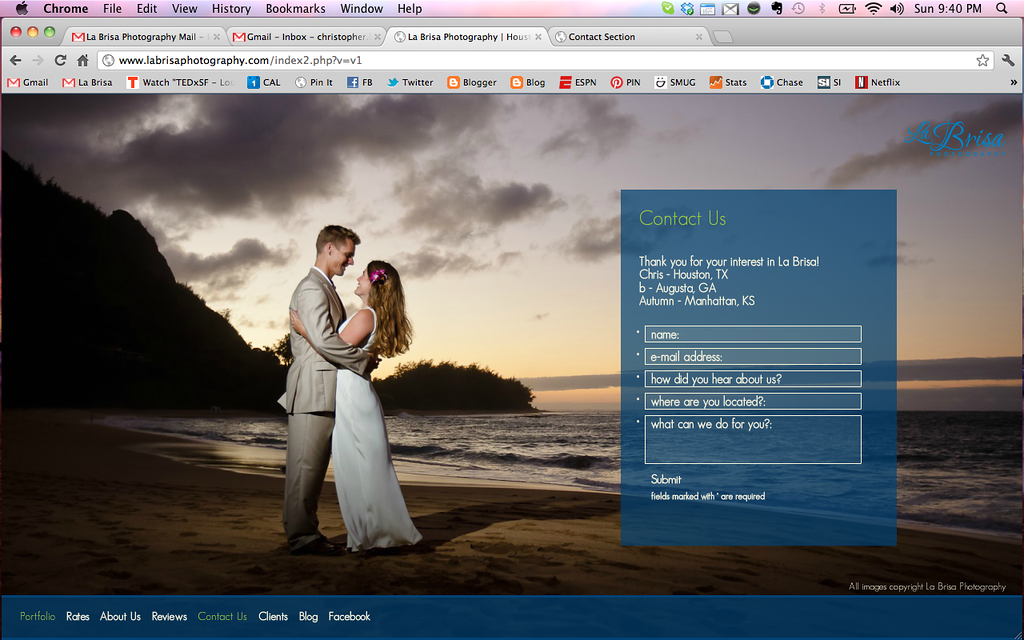Viewport: 1024px width, 640px height.
Task: Open the File menu
Action: click(x=112, y=8)
